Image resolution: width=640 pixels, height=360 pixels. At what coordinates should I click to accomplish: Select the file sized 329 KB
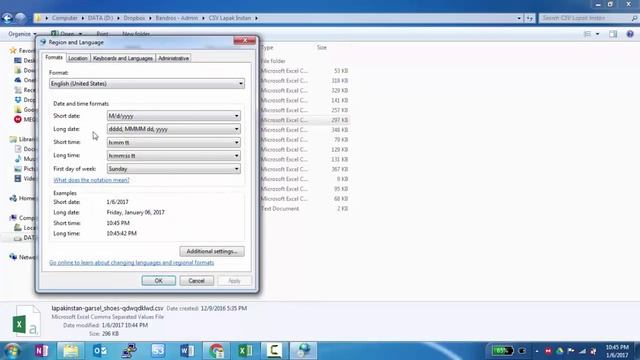click(304, 91)
